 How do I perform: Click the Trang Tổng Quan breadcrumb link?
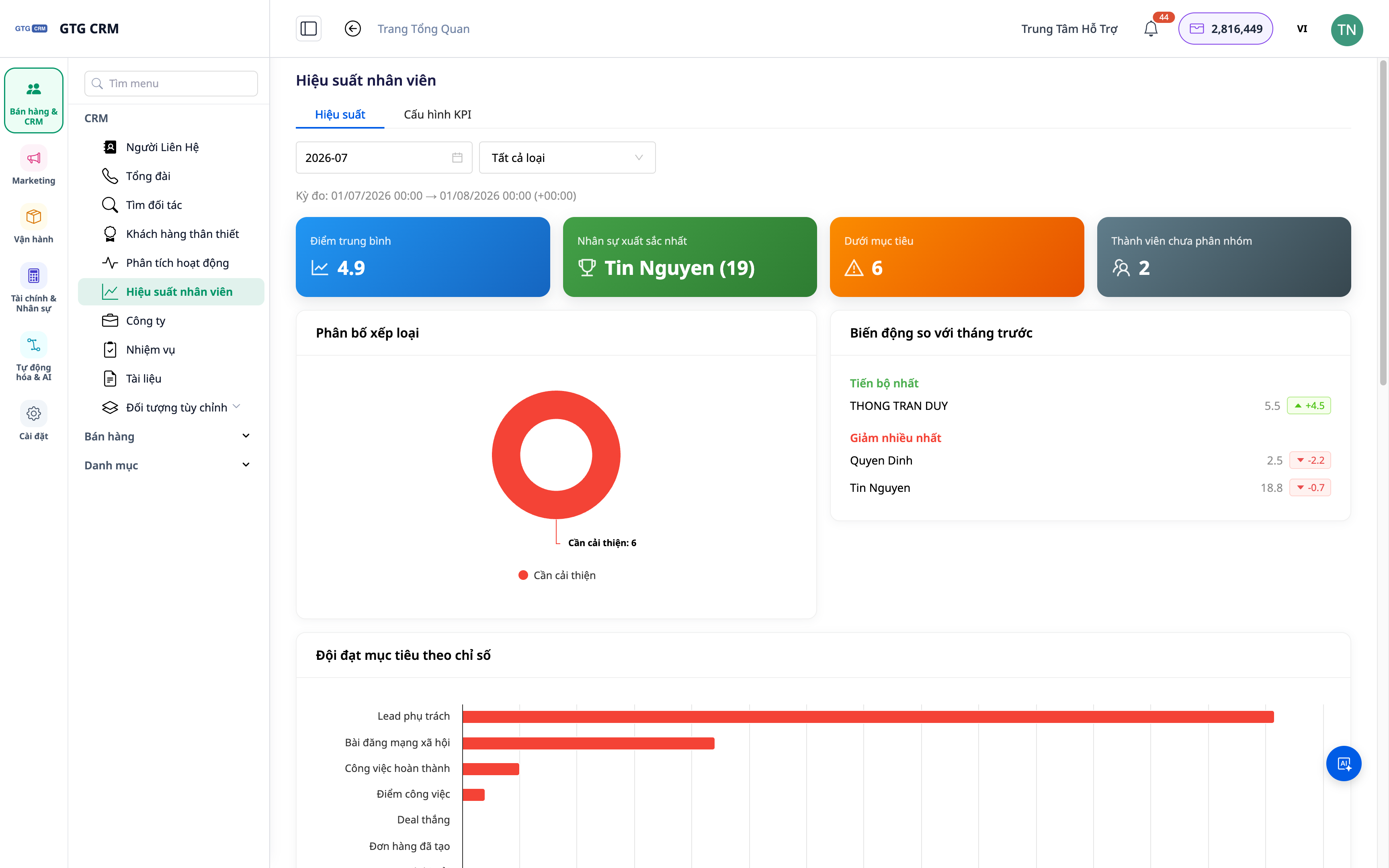[424, 29]
